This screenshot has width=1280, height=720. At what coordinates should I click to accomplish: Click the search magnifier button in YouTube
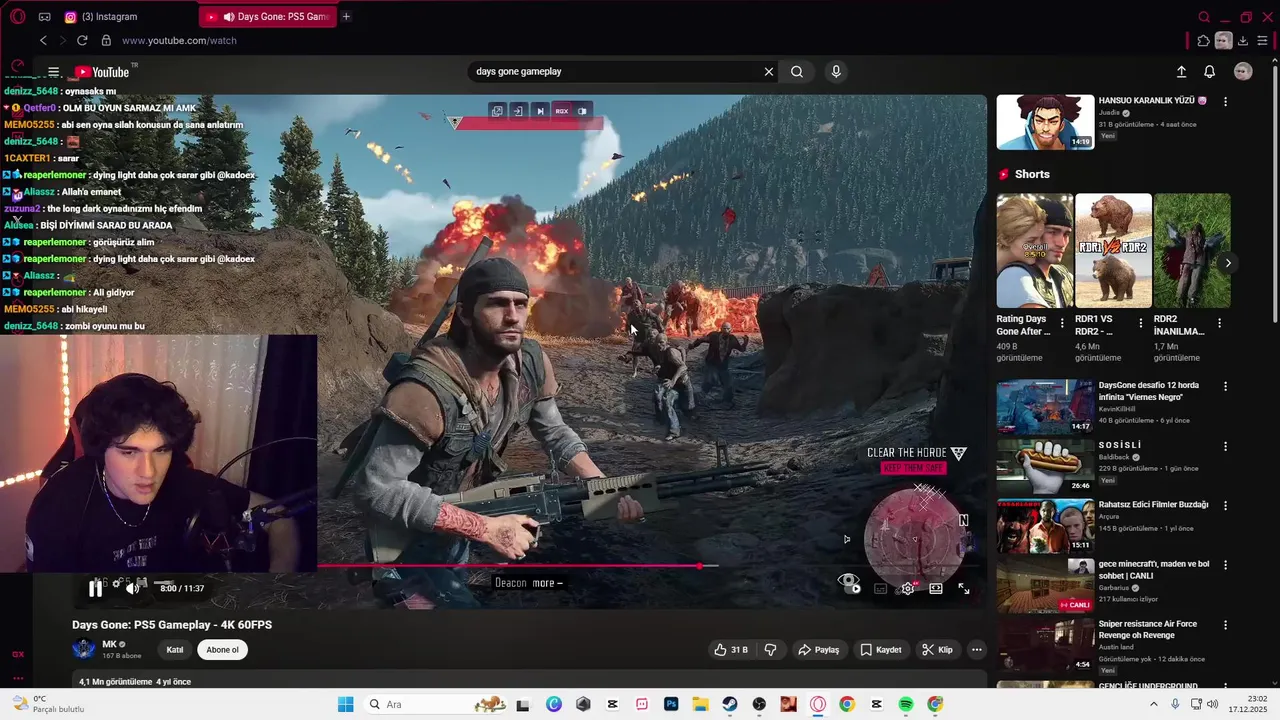coord(797,72)
